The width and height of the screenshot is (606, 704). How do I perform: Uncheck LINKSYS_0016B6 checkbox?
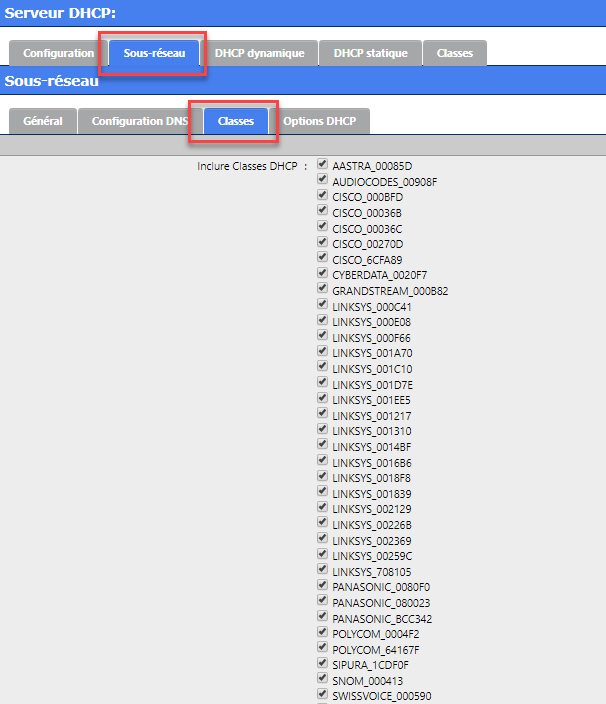322,460
